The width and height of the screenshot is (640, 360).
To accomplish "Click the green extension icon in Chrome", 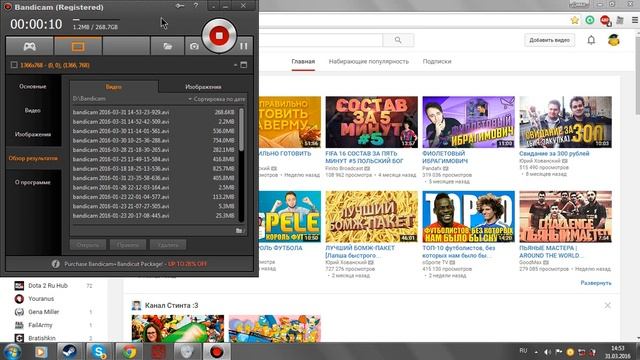I will click(x=590, y=20).
